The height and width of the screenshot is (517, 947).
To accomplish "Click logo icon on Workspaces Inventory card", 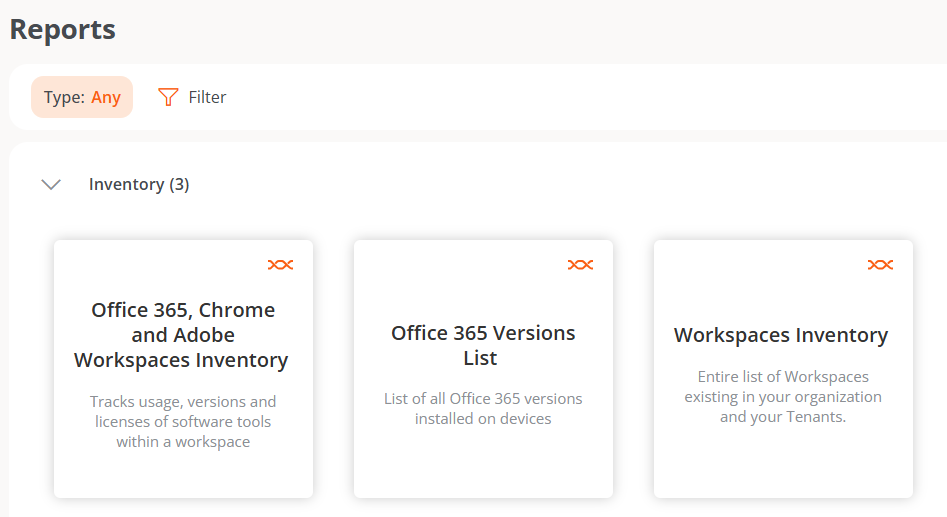I will tap(880, 265).
